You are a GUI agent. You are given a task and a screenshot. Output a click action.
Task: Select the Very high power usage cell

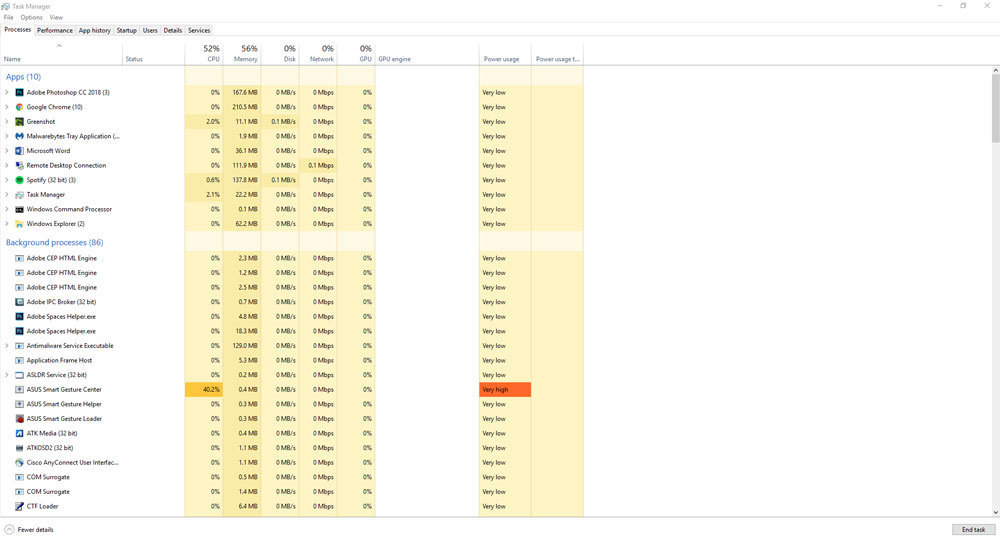504,390
